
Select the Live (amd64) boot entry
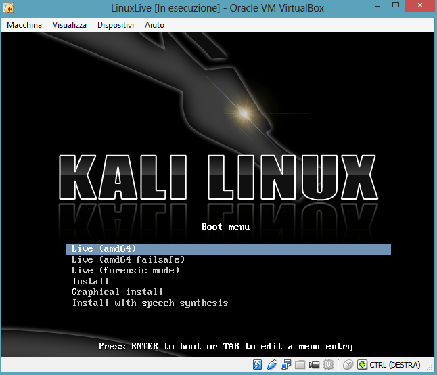click(x=228, y=249)
